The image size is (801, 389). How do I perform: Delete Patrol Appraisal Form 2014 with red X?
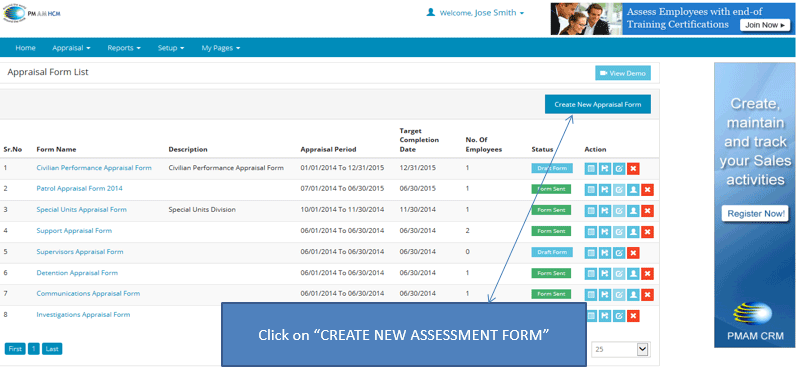point(648,190)
